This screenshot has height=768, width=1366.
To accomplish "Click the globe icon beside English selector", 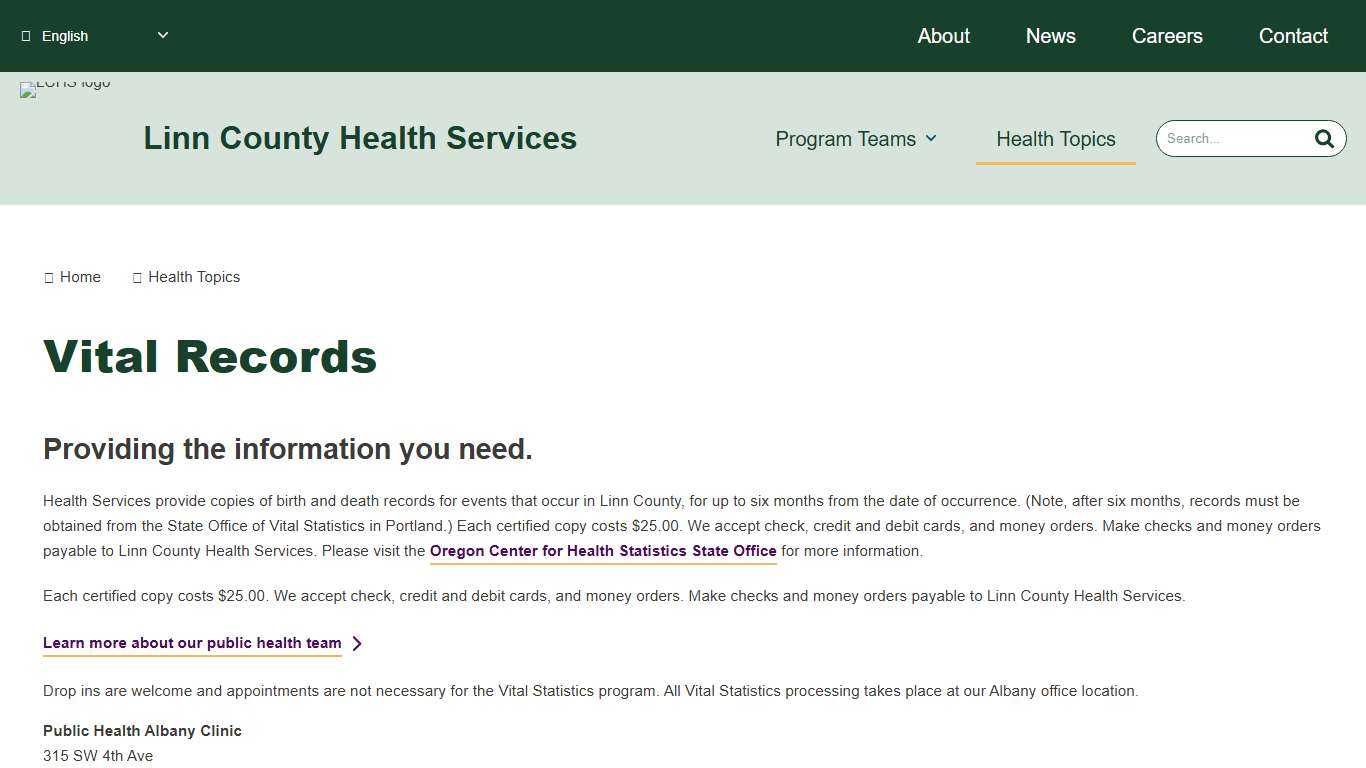I will tap(28, 35).
